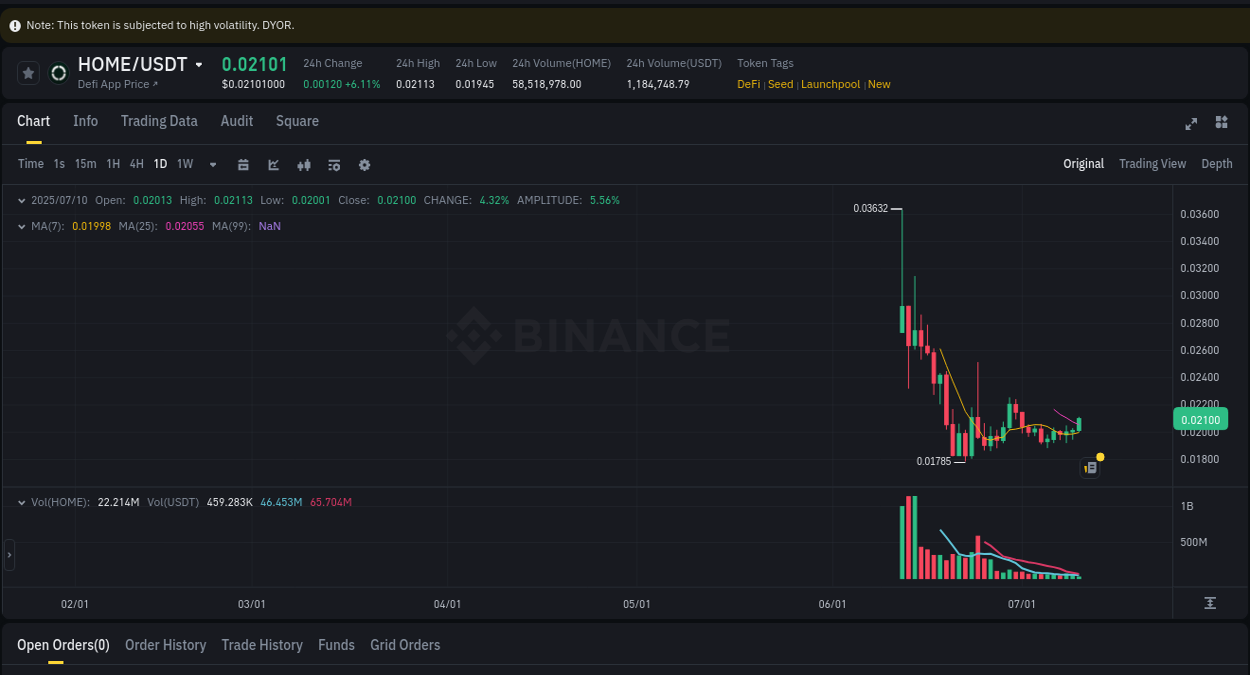Click the favorite star icon next to HOME/USDT
The image size is (1250, 675).
(x=28, y=72)
